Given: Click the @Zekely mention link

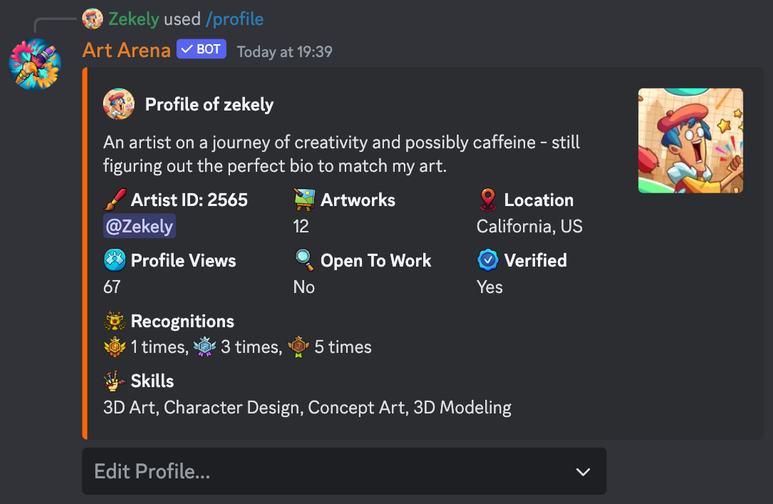Looking at the screenshot, I should (139, 226).
